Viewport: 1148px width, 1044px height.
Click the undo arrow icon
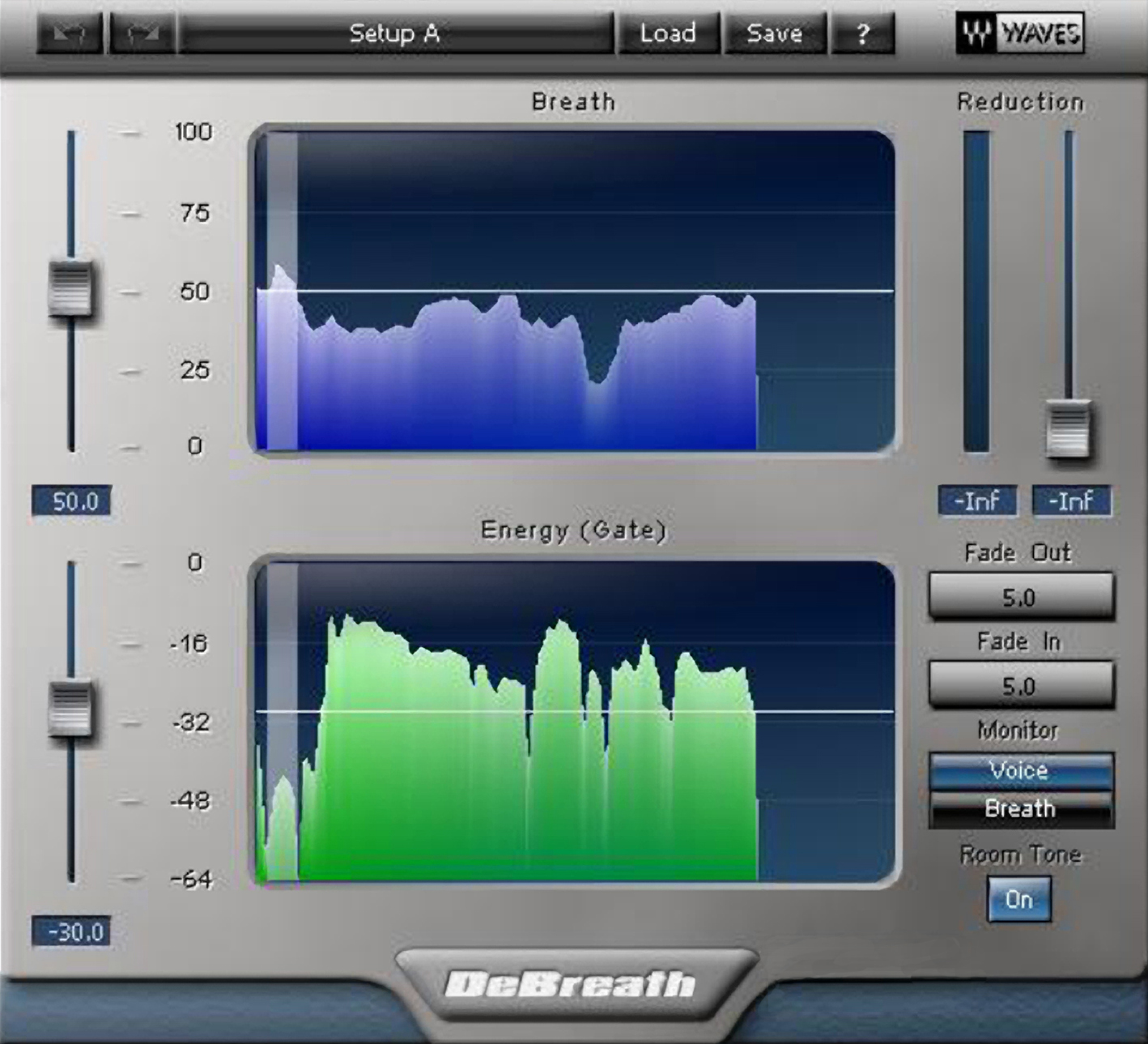pos(69,33)
